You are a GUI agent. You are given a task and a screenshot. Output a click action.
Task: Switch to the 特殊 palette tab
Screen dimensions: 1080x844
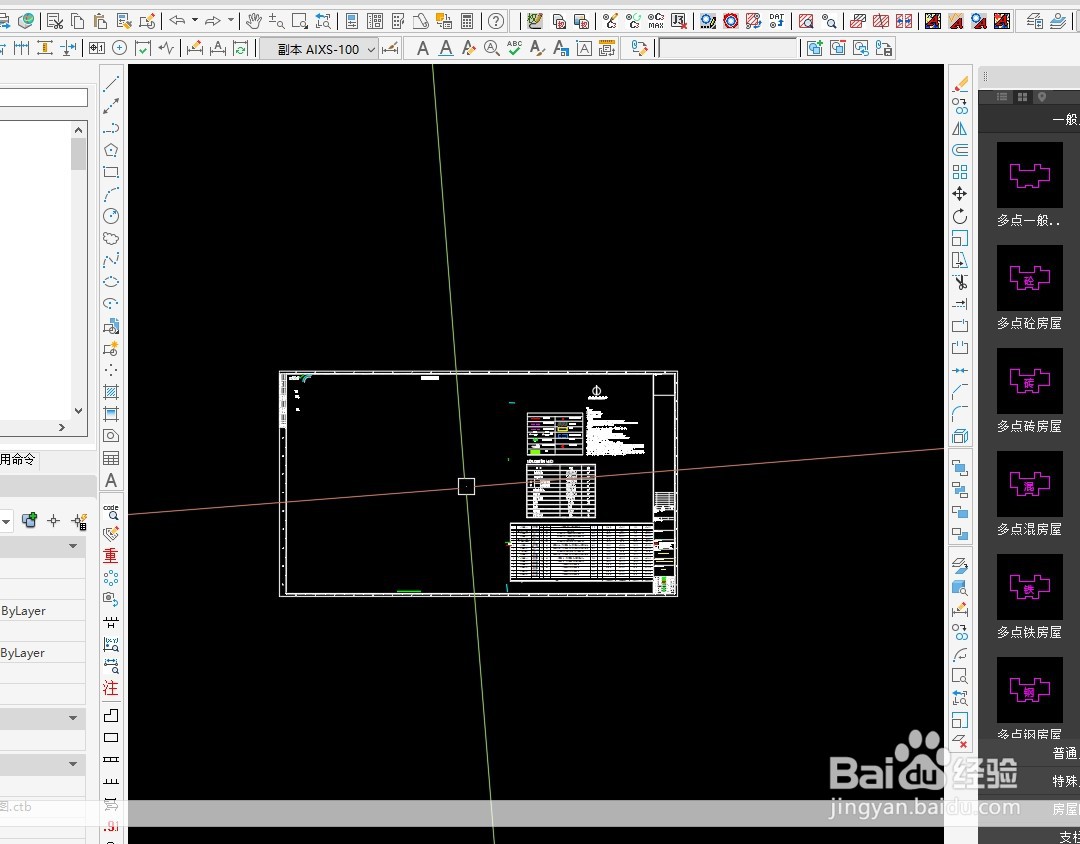pos(1065,781)
